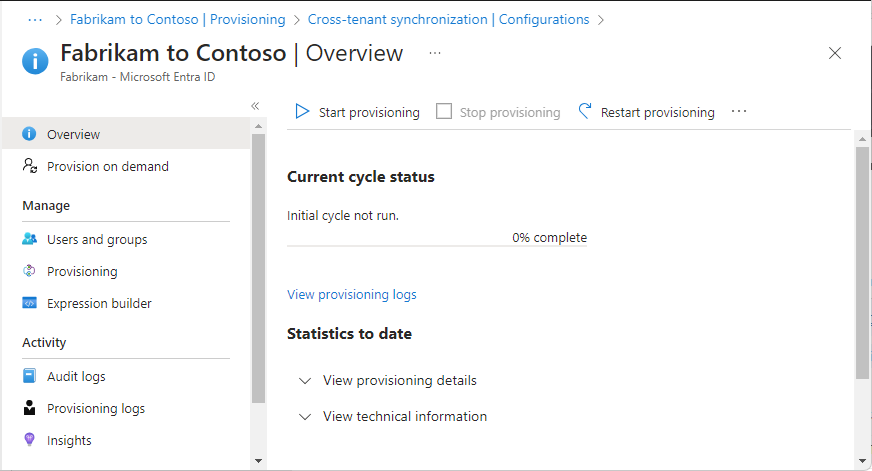This screenshot has height=471, width=872.
Task: Click 'Manage' section header
Action: click(46, 206)
